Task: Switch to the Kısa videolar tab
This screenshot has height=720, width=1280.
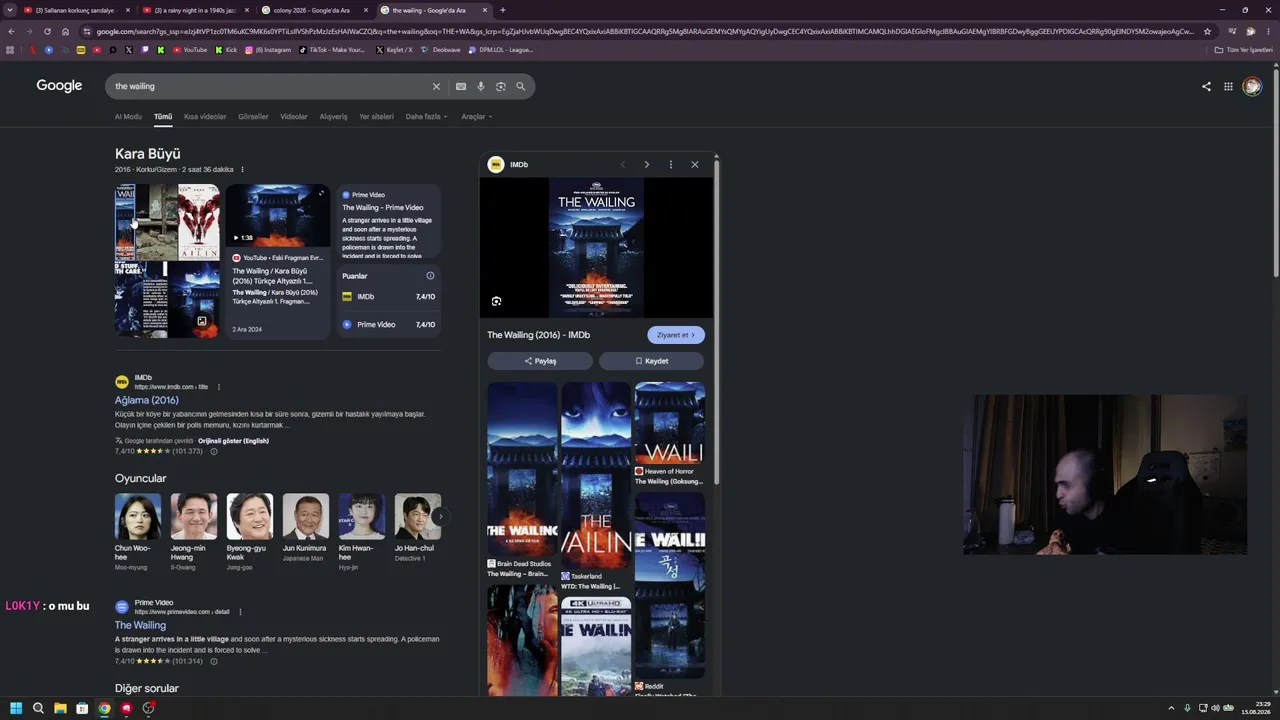Action: 205,117
